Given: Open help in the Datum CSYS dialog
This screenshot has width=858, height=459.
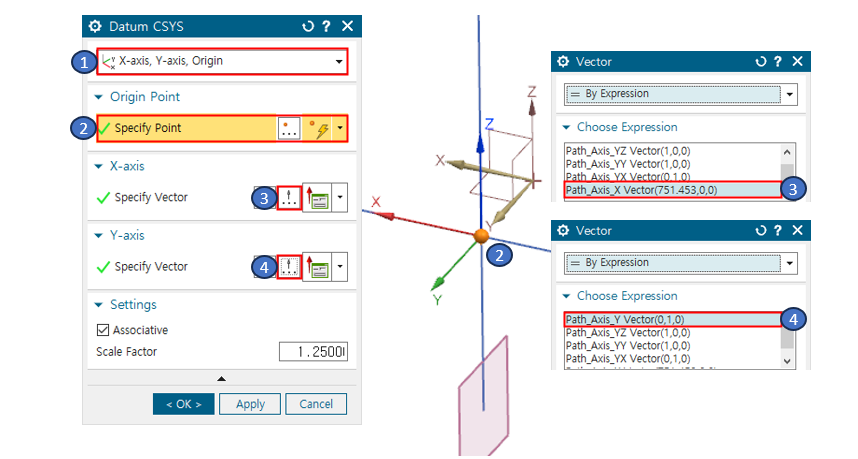Looking at the screenshot, I should coord(327,27).
